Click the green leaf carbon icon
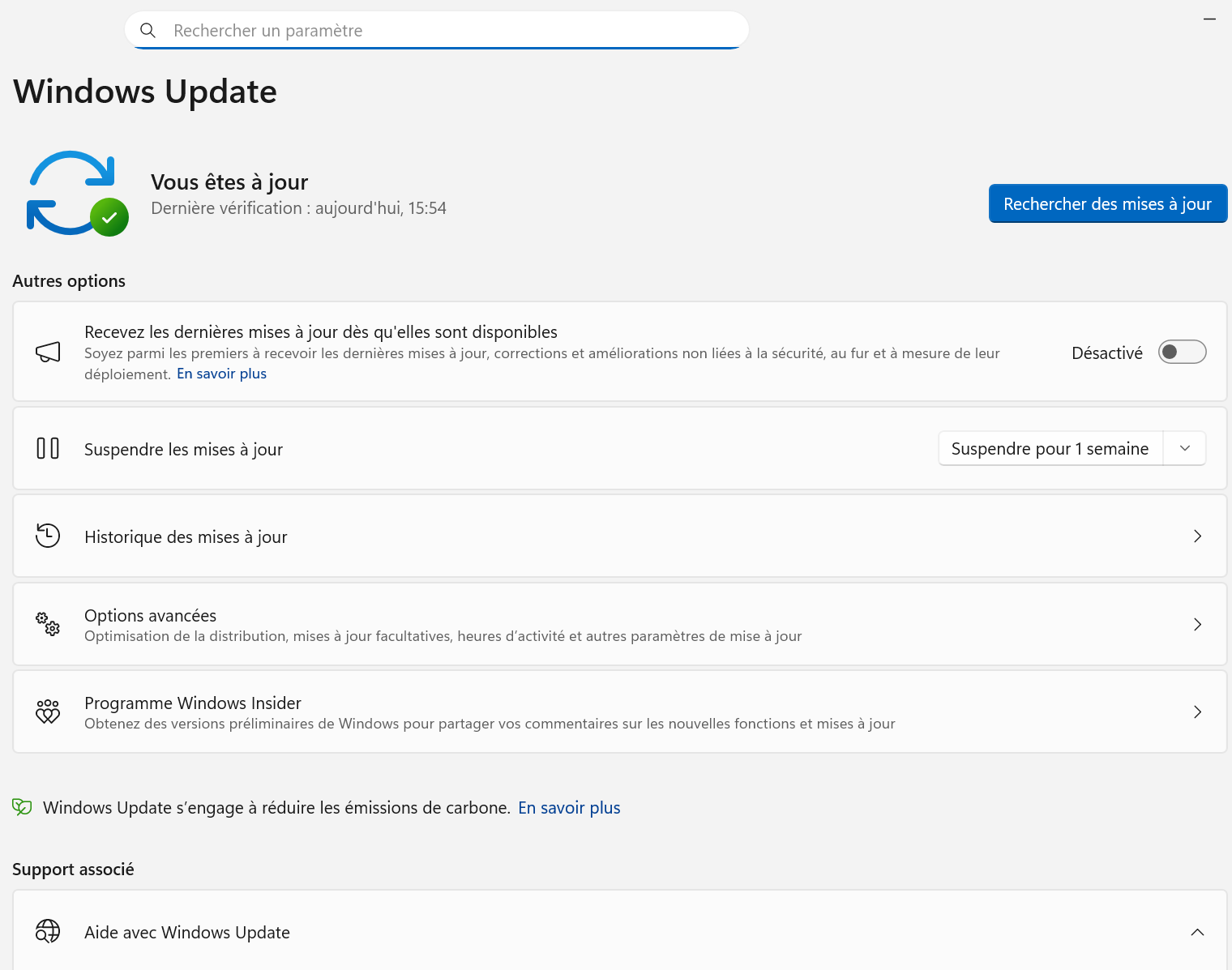The width and height of the screenshot is (1232, 970). 22,807
